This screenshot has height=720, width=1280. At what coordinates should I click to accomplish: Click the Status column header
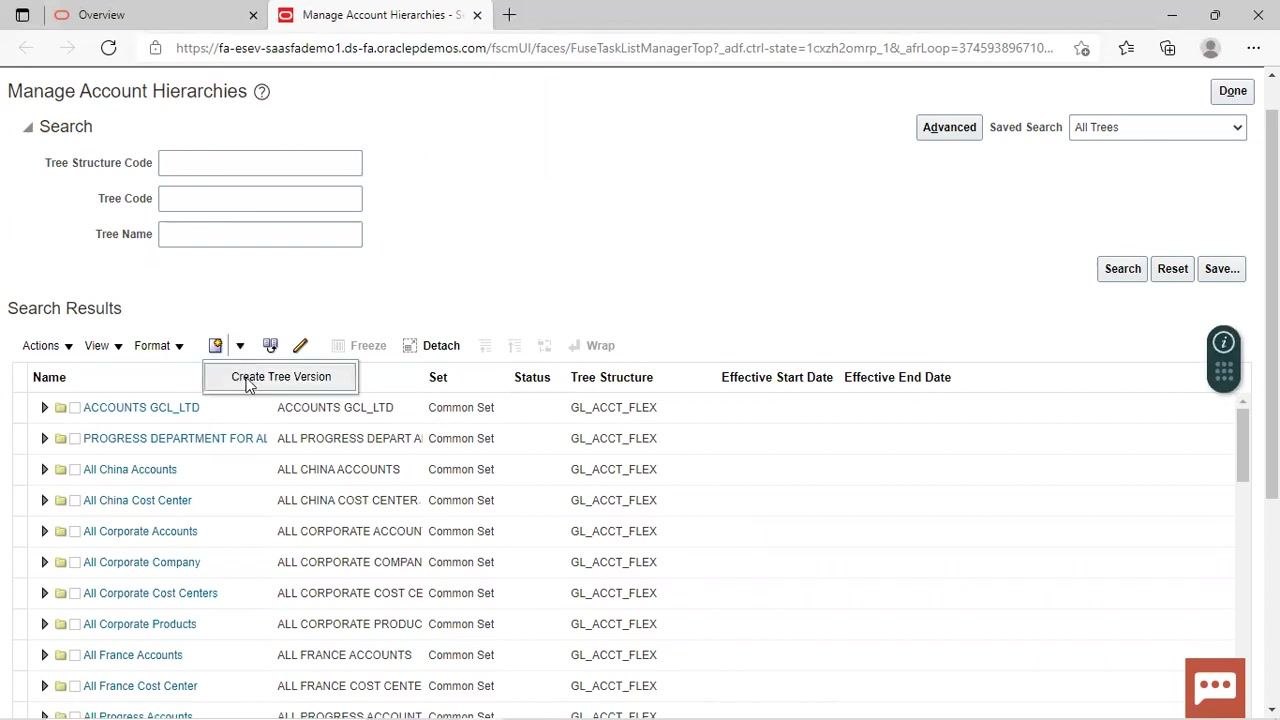(532, 378)
